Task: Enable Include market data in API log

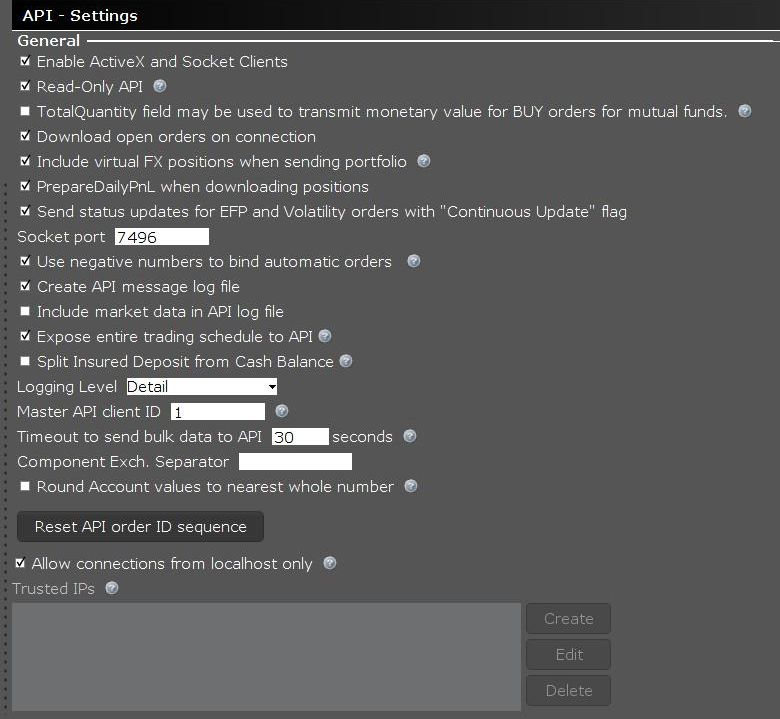Action: [x=25, y=311]
